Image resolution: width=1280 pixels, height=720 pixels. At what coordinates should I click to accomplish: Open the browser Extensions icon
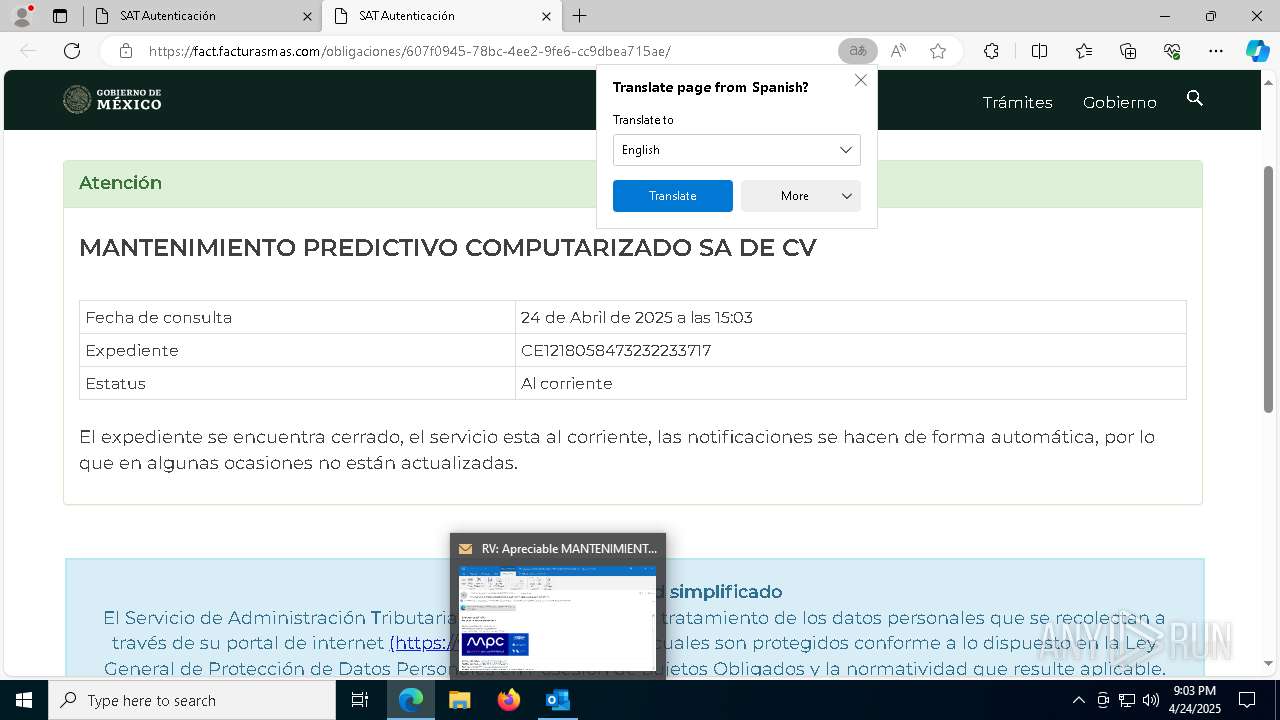point(991,51)
